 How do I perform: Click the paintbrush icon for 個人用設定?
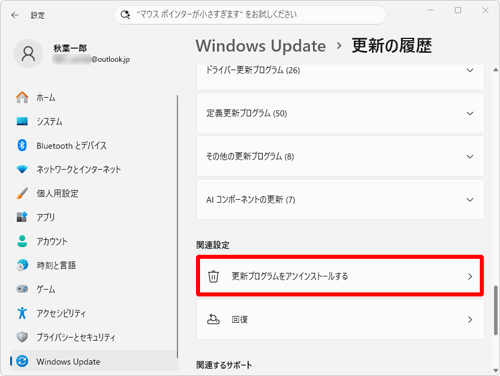pyautogui.click(x=22, y=193)
